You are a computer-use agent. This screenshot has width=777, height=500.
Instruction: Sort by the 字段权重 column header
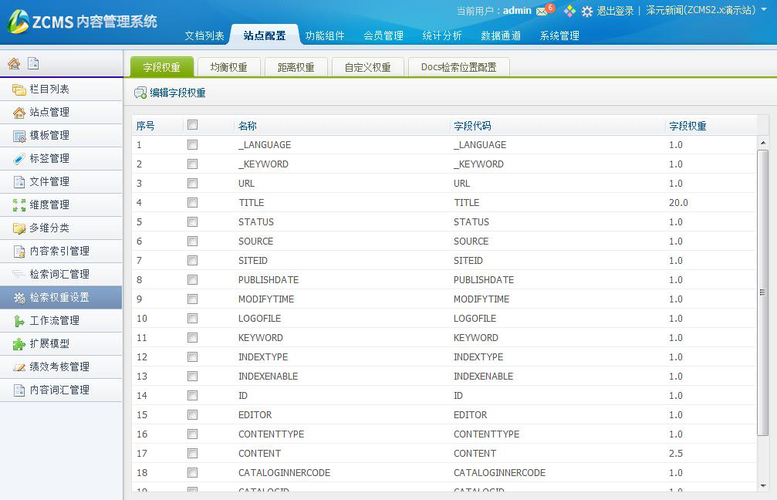(688, 126)
